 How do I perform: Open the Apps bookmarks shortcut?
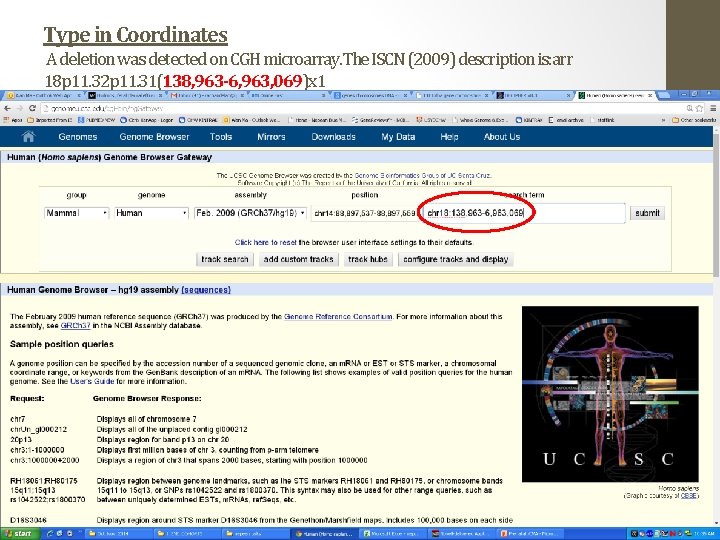13,120
